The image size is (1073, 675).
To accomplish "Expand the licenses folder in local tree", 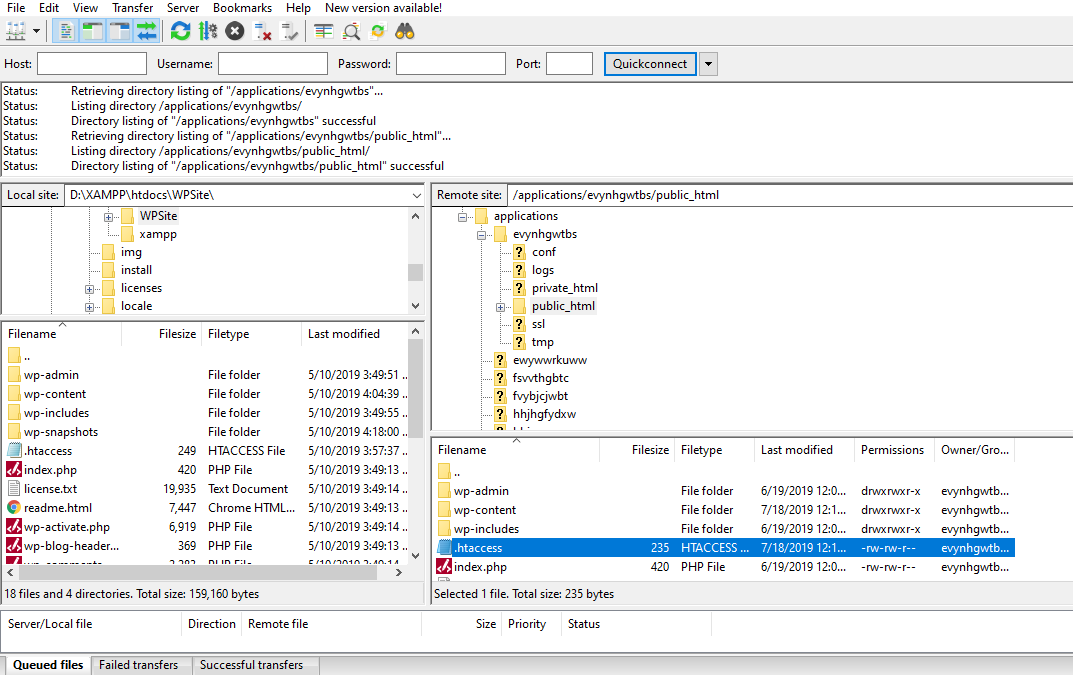I will [x=90, y=290].
